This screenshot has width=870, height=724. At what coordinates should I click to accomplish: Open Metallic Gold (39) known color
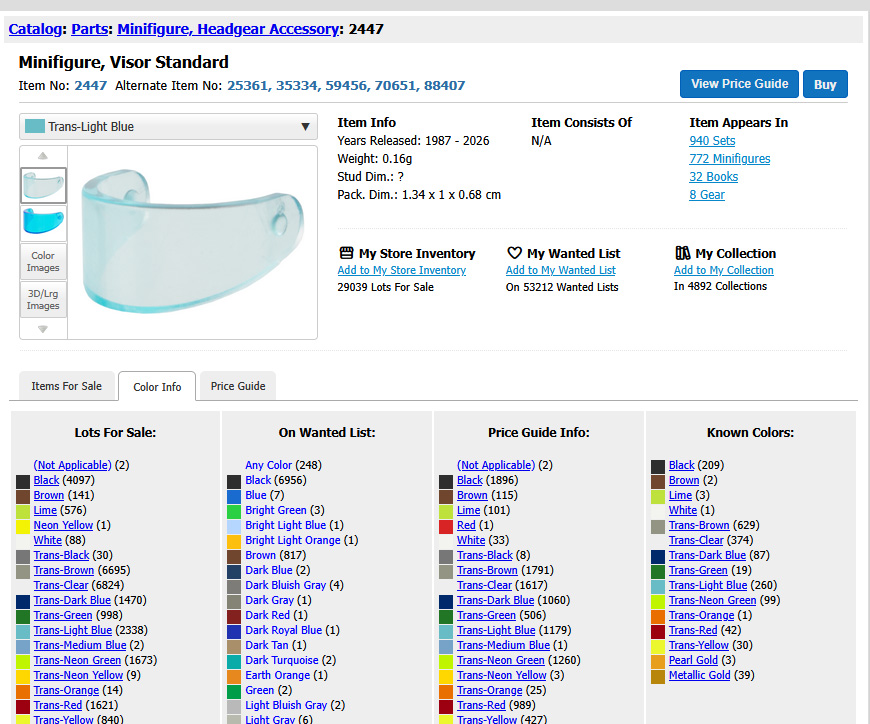pyautogui.click(x=699, y=675)
